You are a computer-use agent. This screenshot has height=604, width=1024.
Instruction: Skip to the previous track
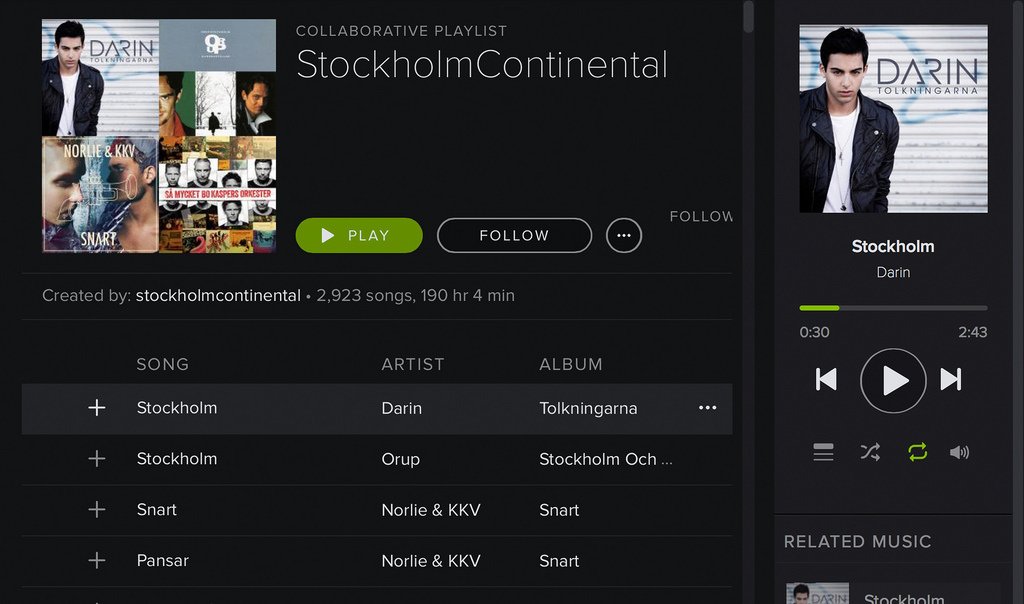coord(826,380)
